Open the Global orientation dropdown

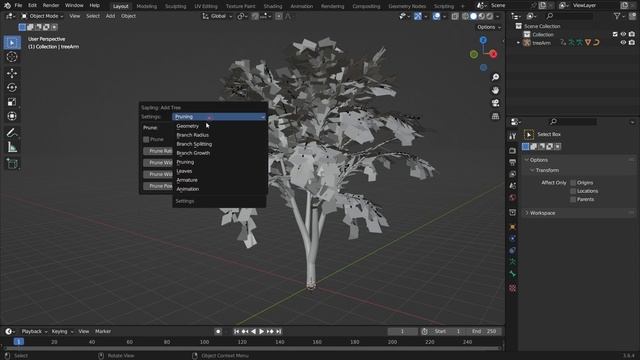point(218,16)
